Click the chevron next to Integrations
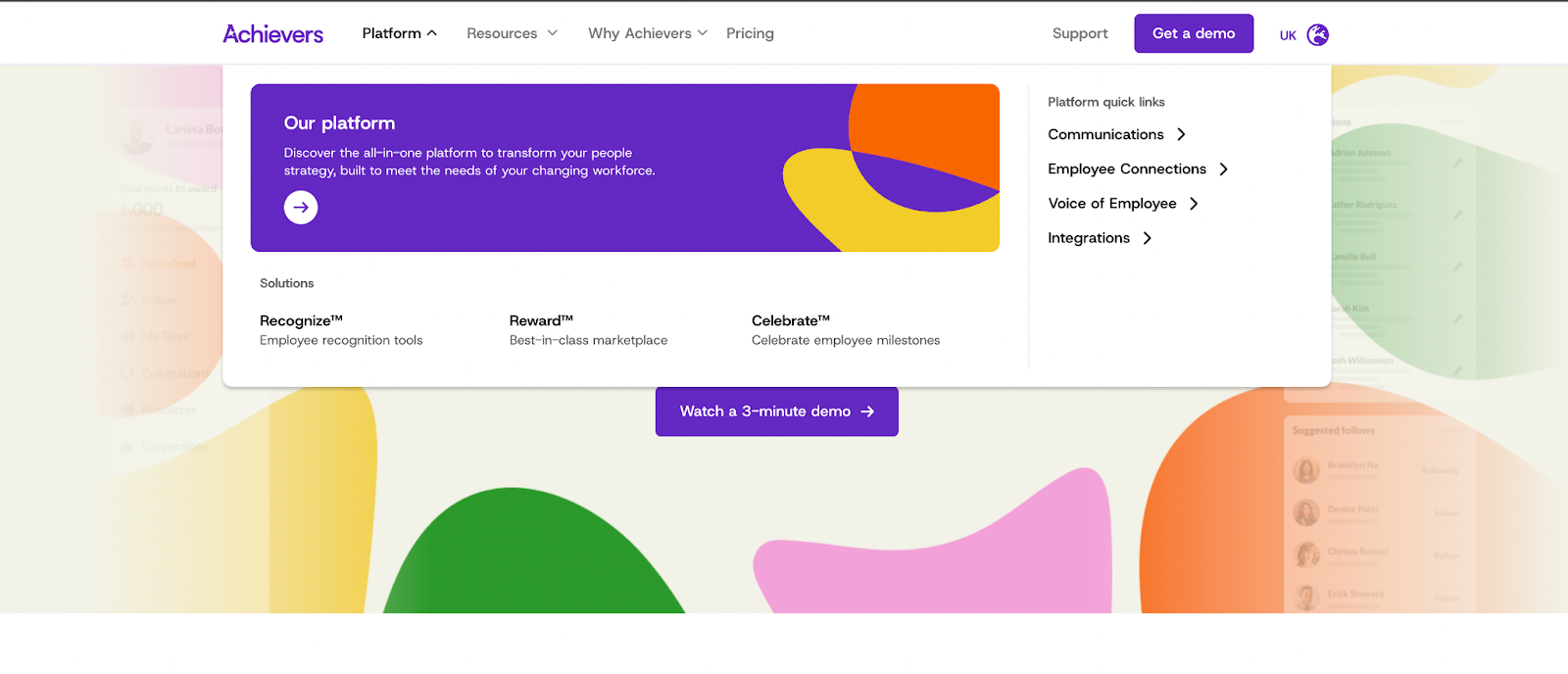This screenshot has width=1568, height=674. click(1147, 238)
